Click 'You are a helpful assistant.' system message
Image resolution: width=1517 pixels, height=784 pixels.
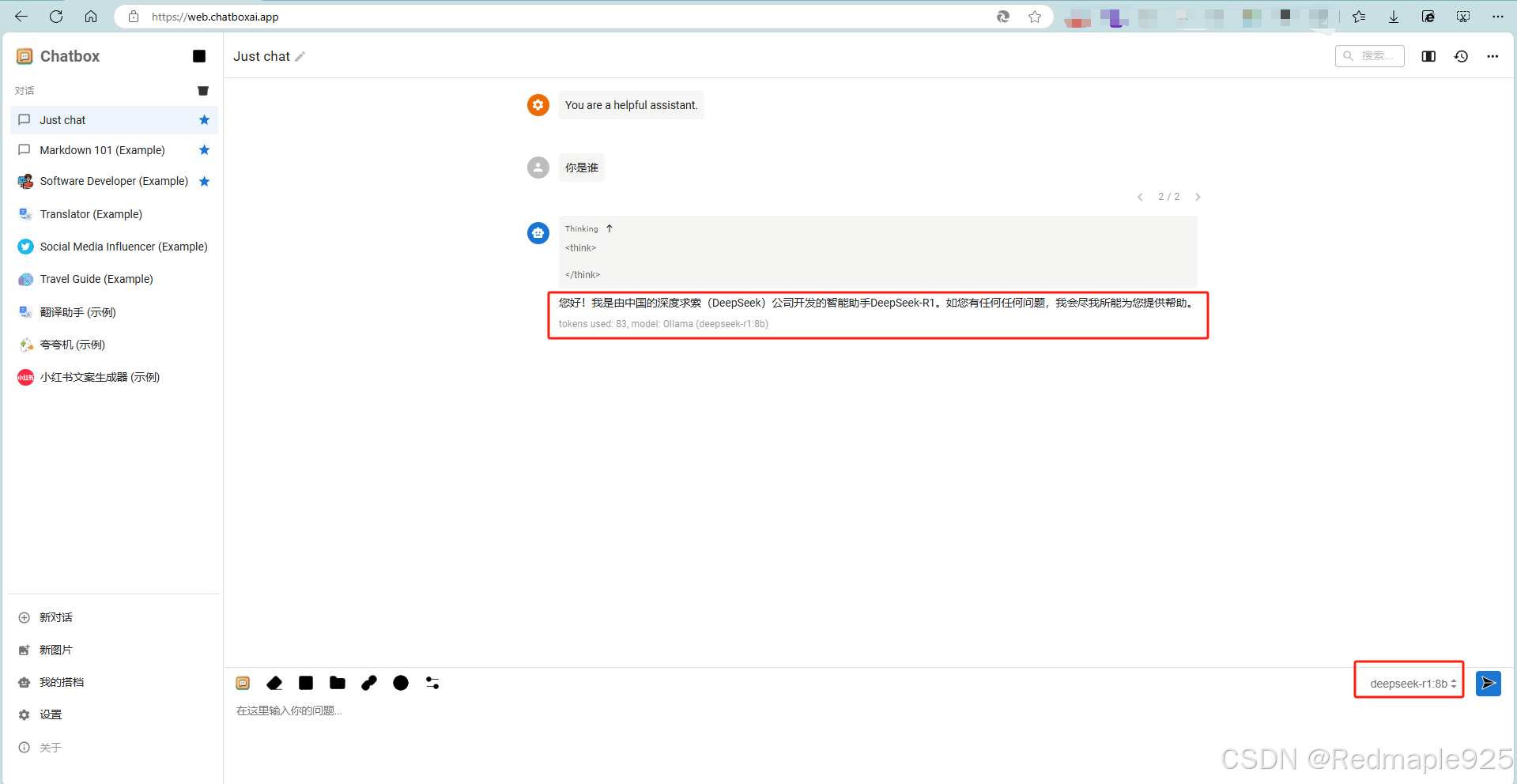point(632,105)
